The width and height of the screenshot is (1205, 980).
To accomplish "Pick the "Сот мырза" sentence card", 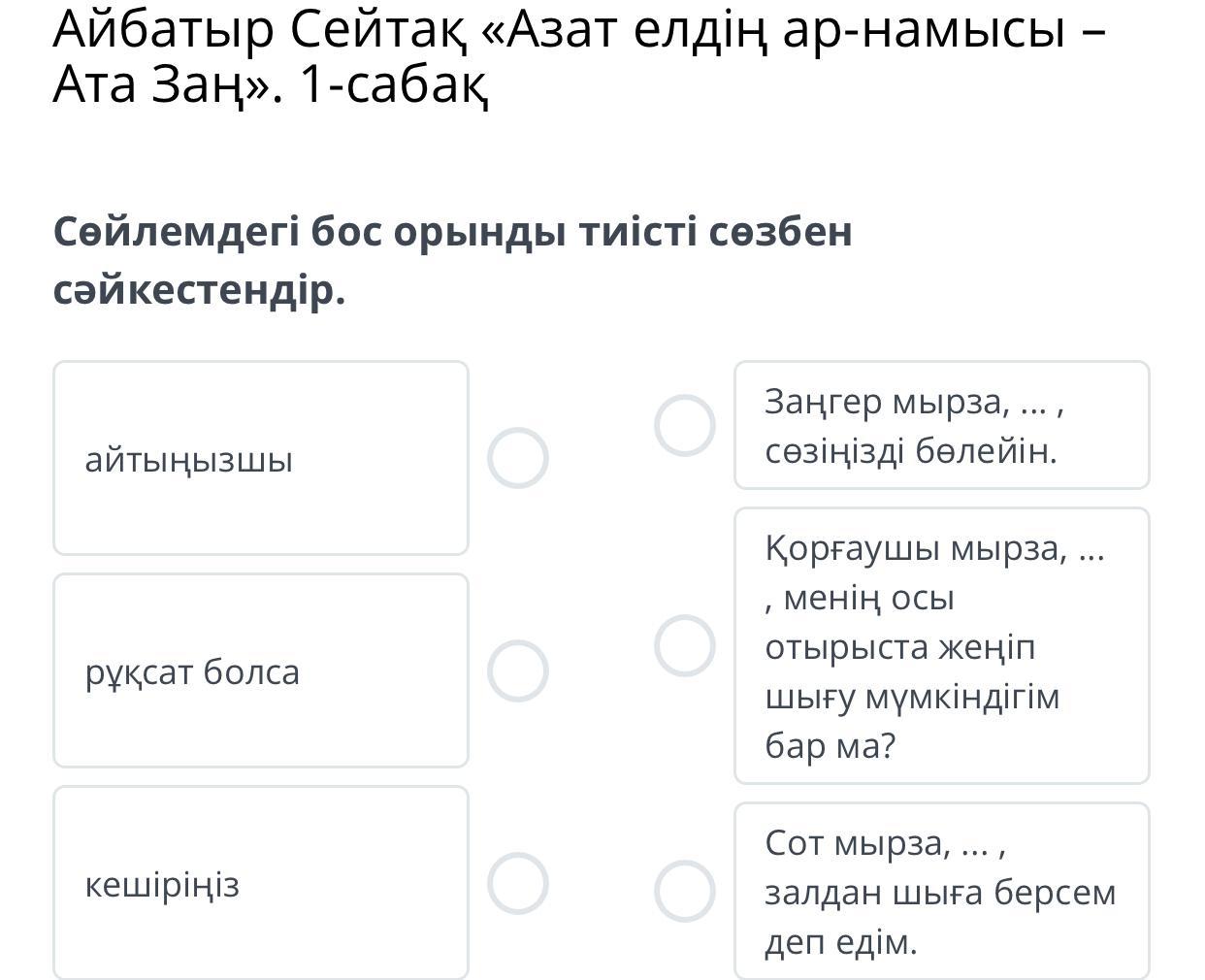I will [941, 891].
